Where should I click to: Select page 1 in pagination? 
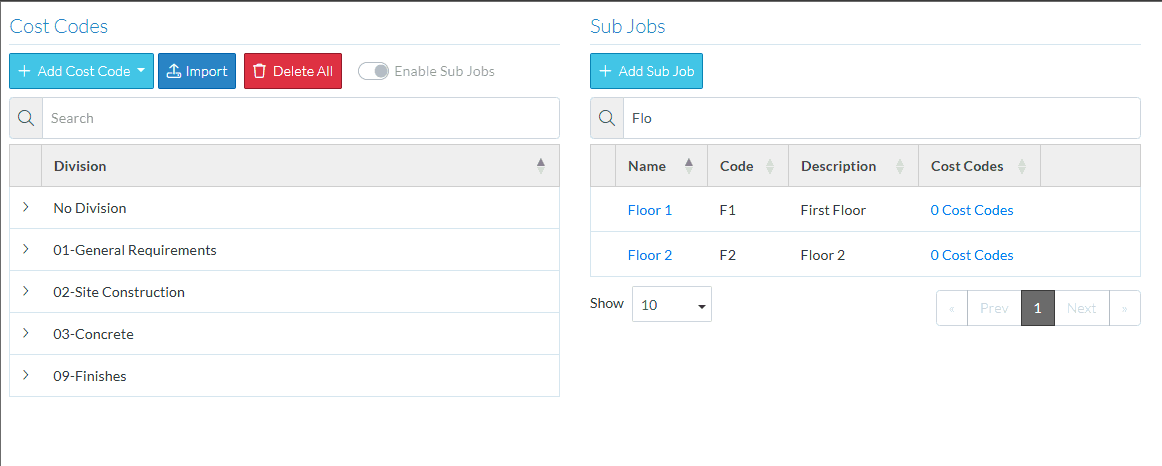point(1038,308)
